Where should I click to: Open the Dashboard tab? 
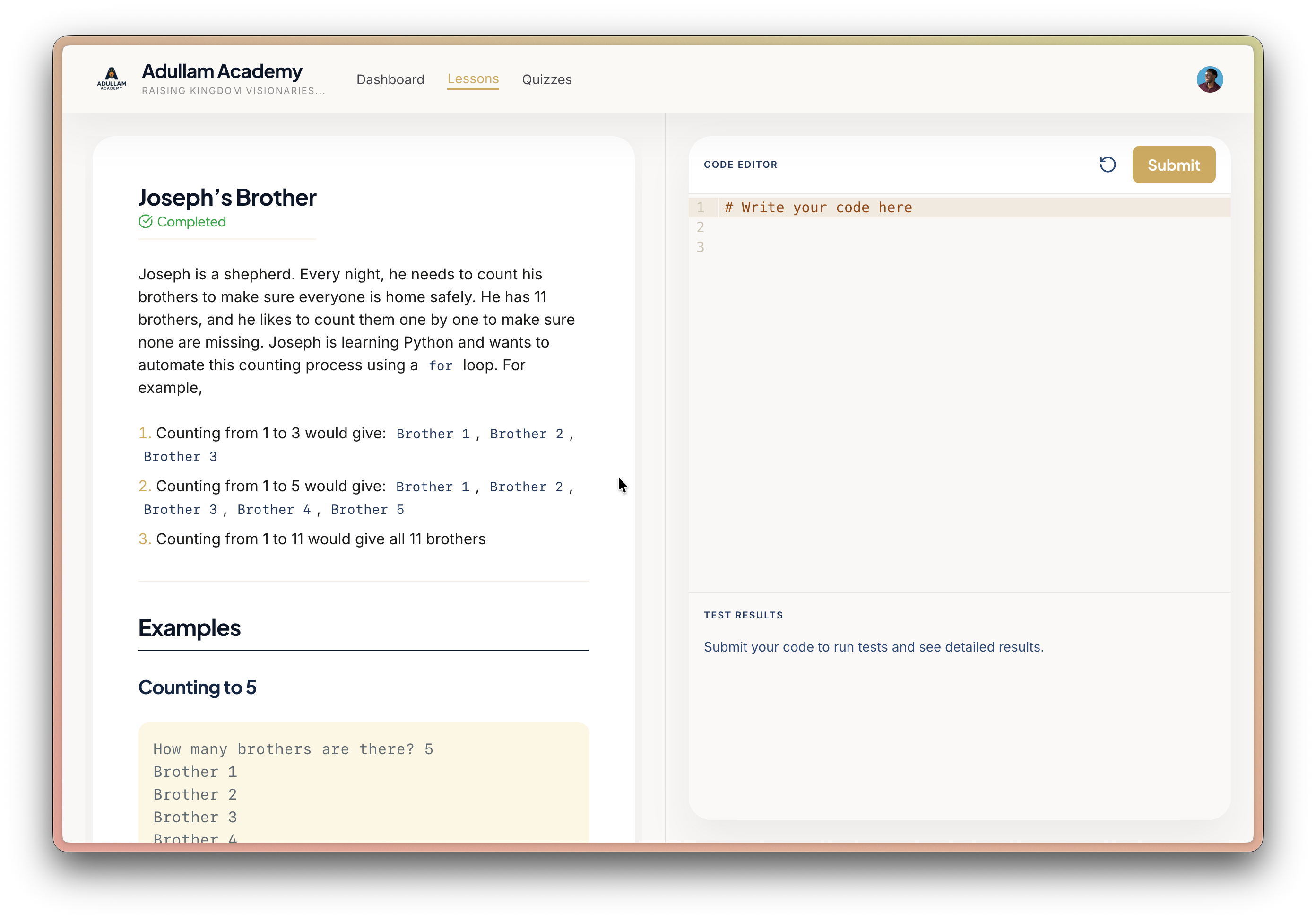coord(390,79)
